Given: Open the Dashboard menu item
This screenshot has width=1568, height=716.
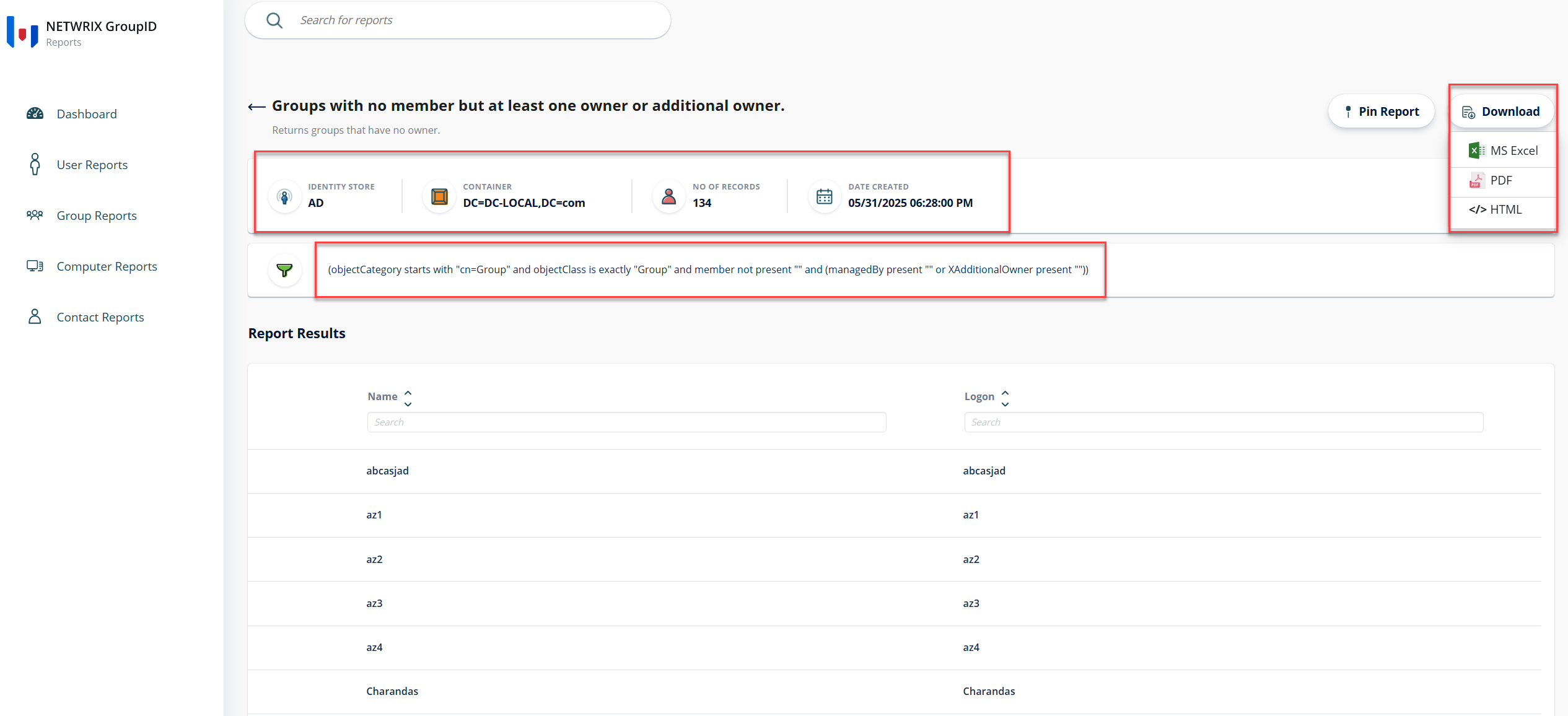Looking at the screenshot, I should click(x=87, y=114).
